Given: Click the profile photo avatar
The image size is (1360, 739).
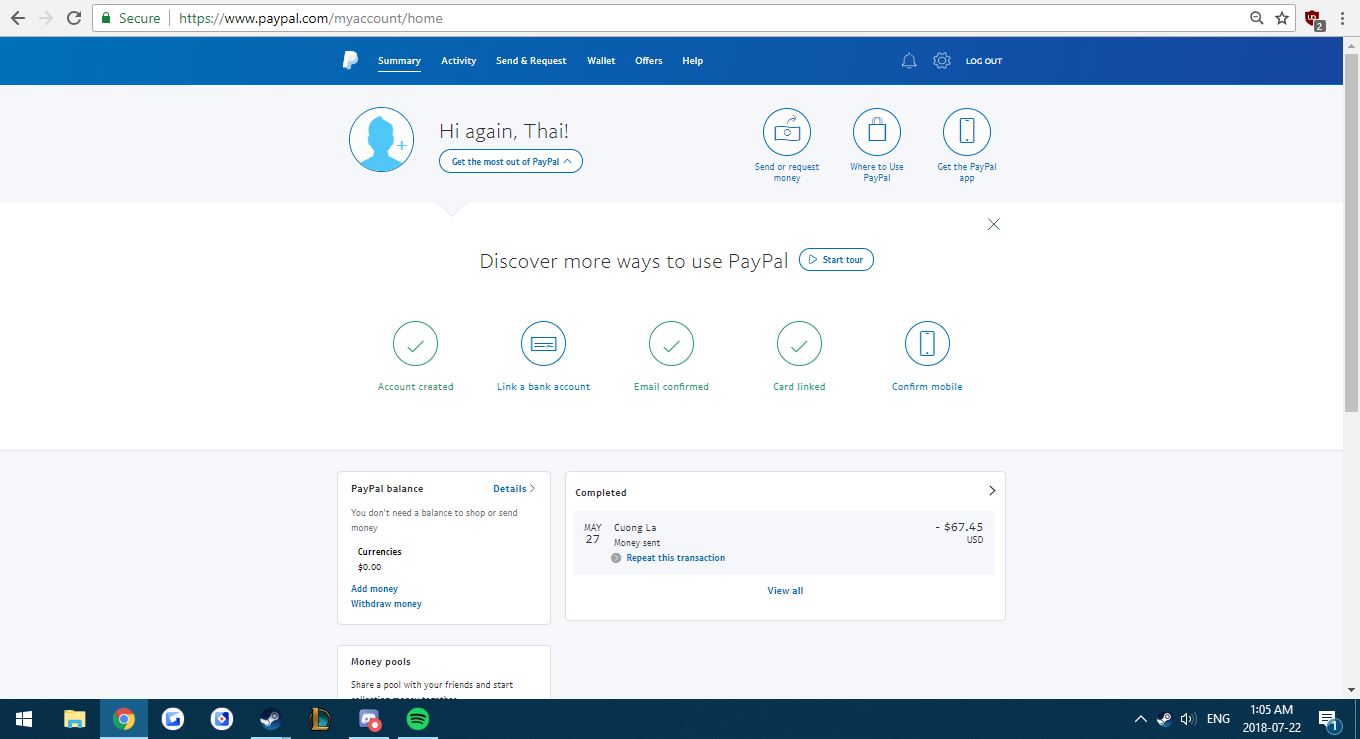Looking at the screenshot, I should (381, 139).
